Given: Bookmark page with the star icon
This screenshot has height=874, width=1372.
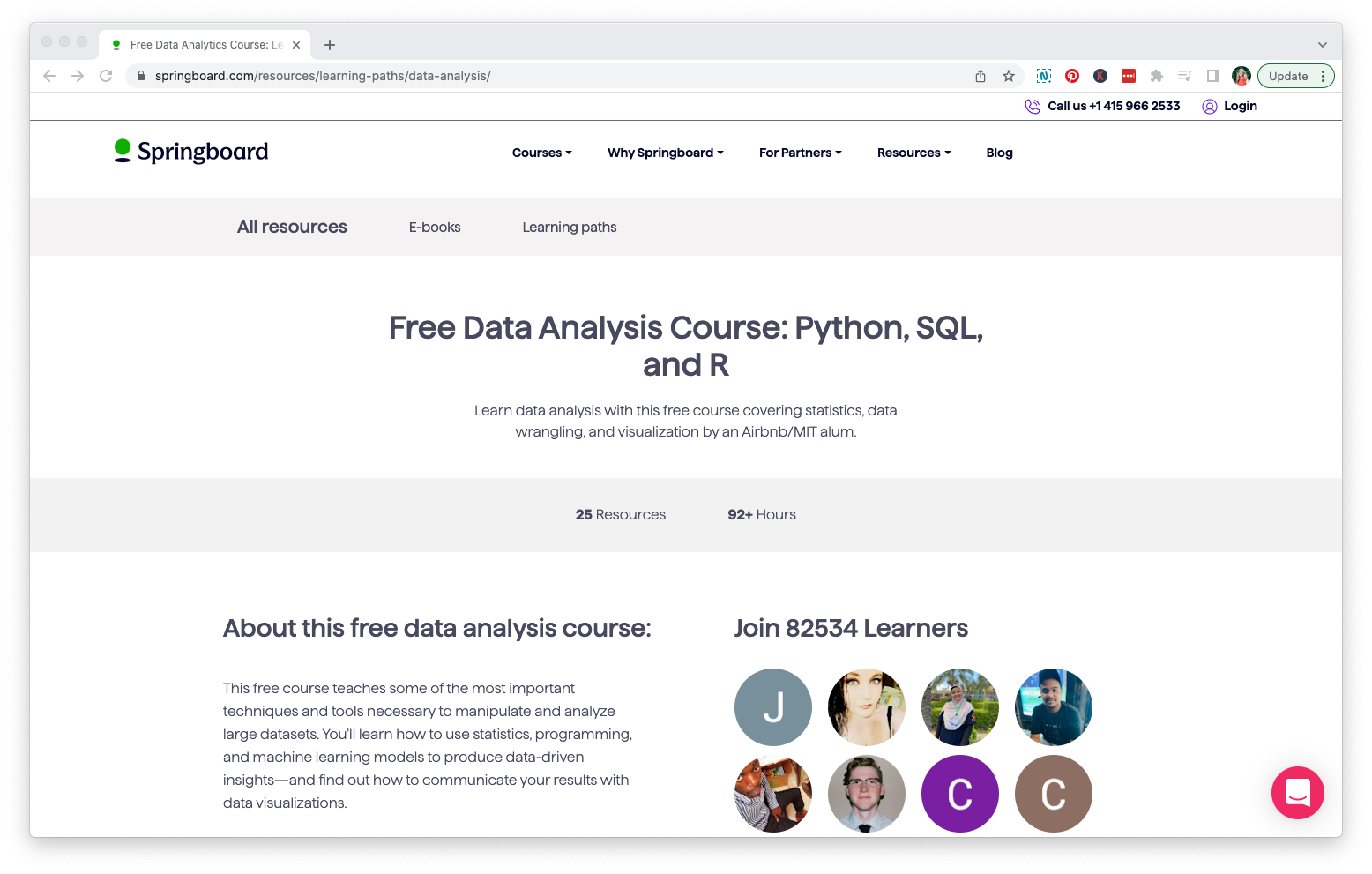Looking at the screenshot, I should point(1009,77).
